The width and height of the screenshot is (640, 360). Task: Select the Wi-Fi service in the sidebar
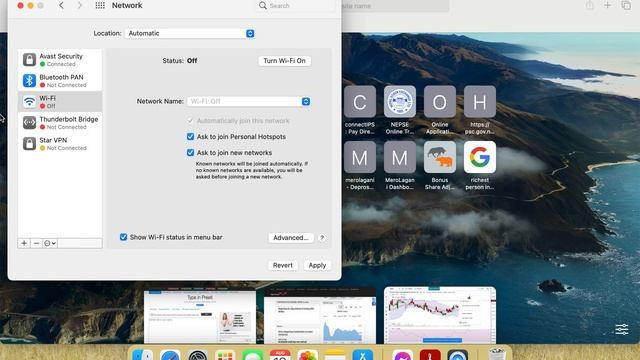pos(60,102)
